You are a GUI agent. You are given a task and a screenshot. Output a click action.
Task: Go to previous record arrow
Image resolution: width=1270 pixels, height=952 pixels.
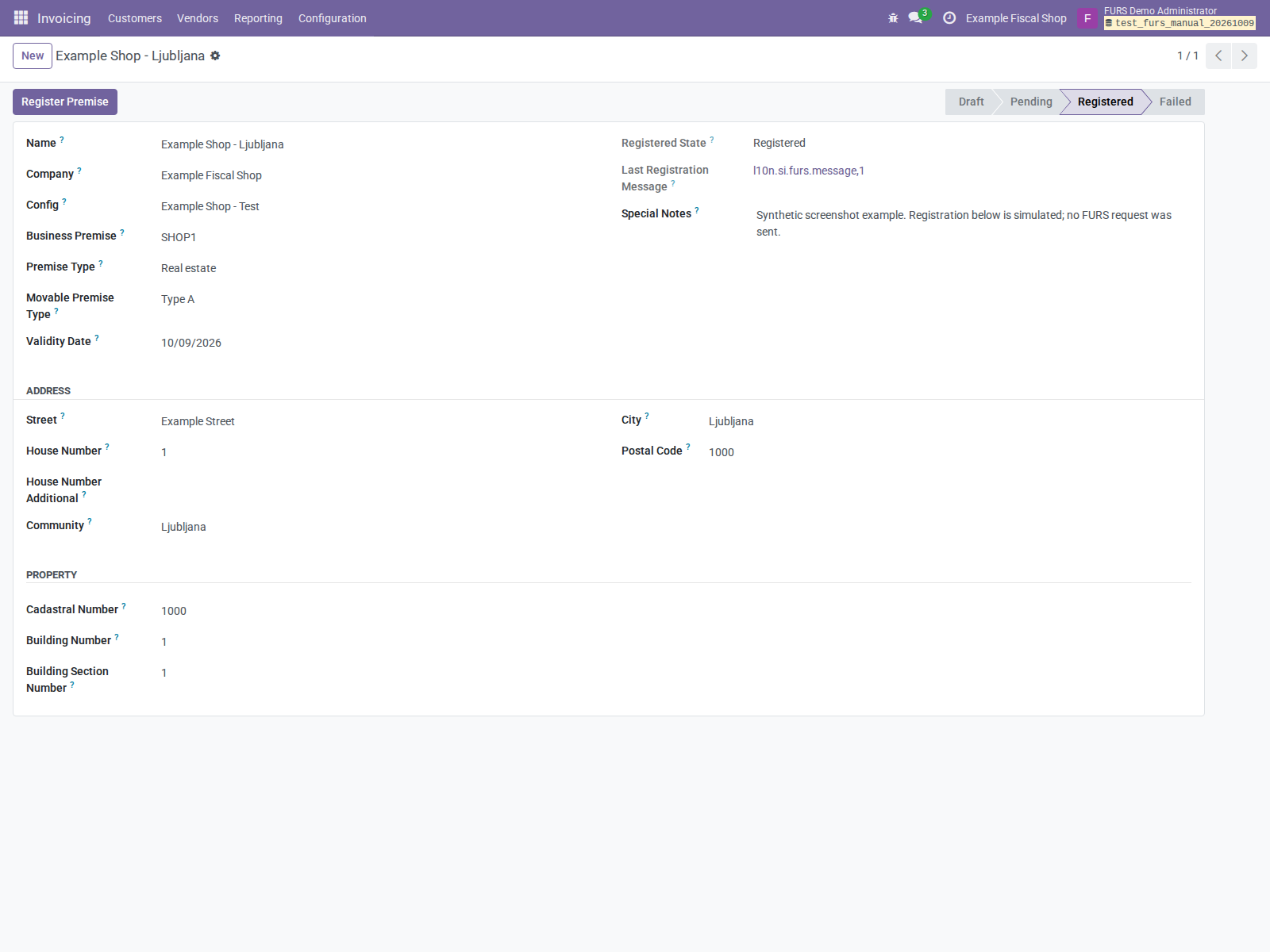pyautogui.click(x=1218, y=56)
